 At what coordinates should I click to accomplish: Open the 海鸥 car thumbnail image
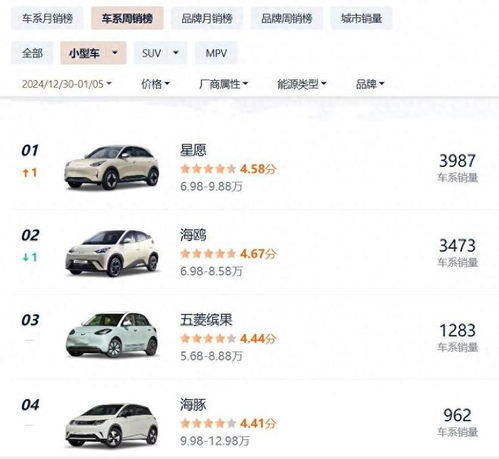click(x=112, y=253)
